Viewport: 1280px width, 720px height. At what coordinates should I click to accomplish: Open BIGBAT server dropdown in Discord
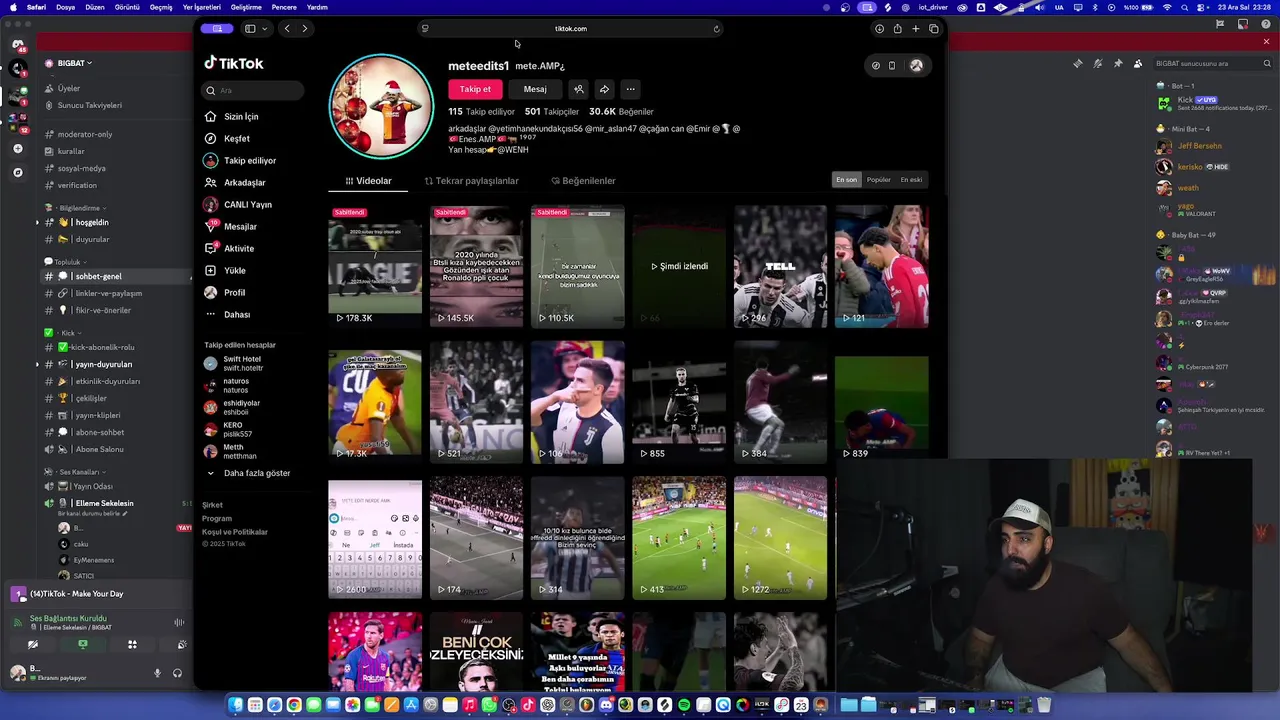coord(75,63)
